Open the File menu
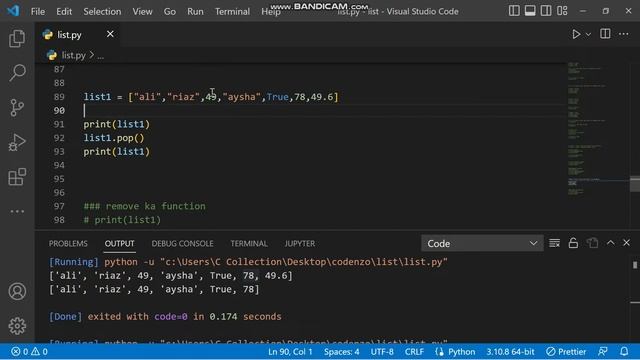Image resolution: width=640 pixels, height=360 pixels. tap(38, 11)
